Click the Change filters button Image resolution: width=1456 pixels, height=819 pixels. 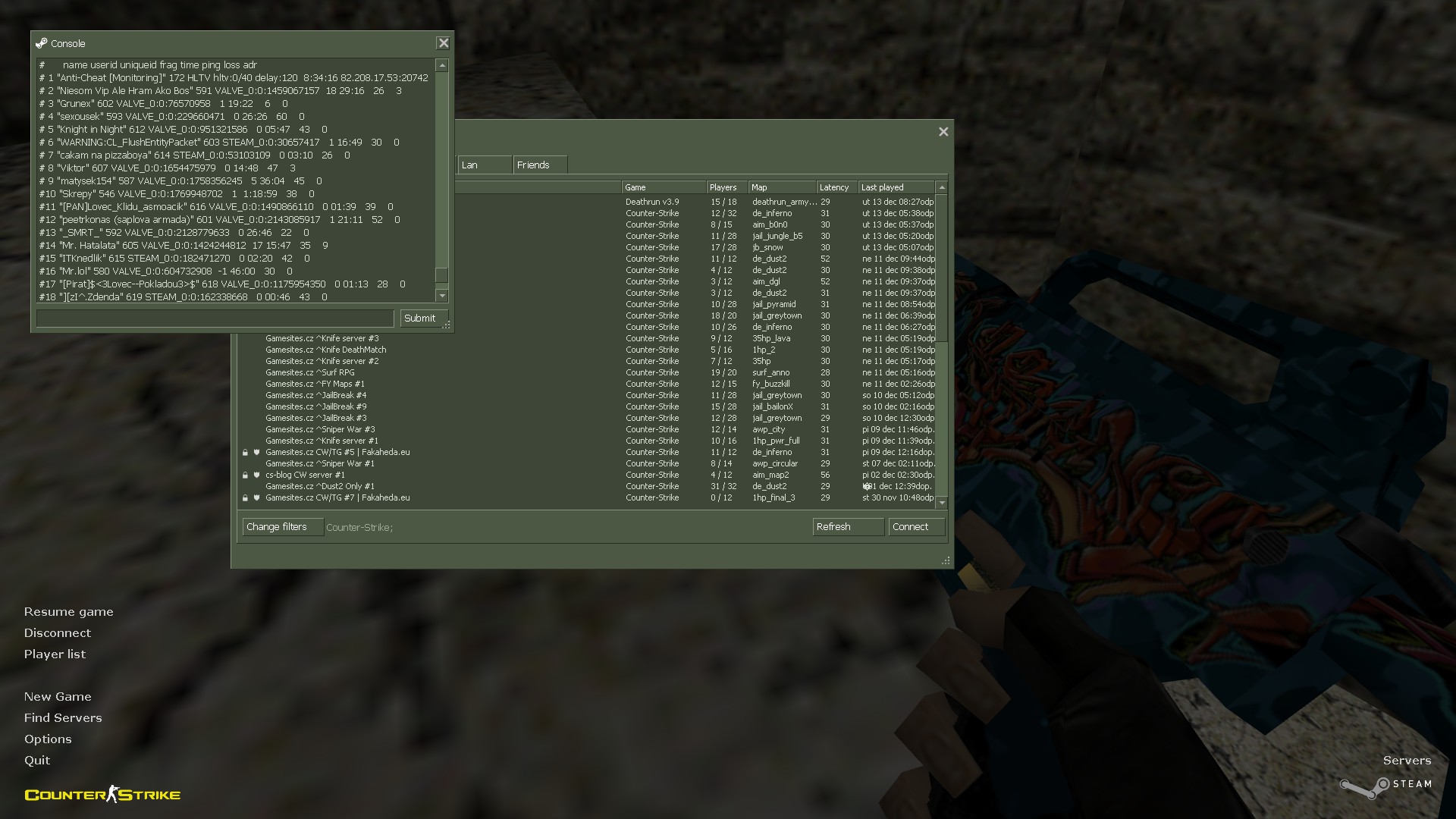coord(283,527)
